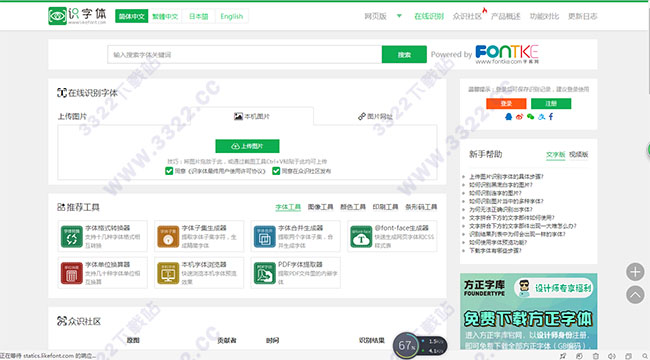
Task: Select the 字体工具 tools tab
Action: point(288,207)
